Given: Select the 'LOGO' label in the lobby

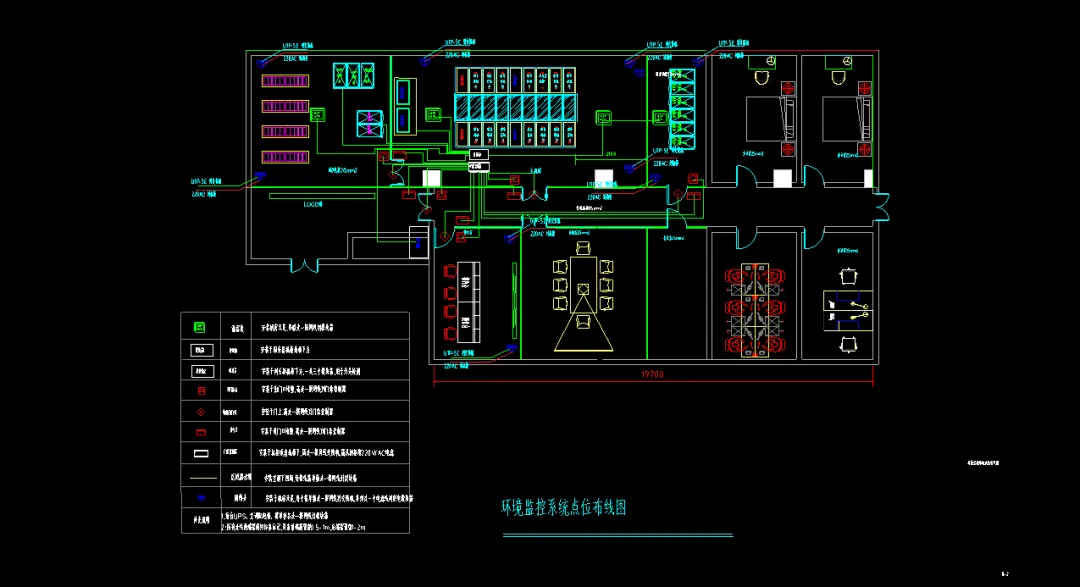Looking at the screenshot, I should pos(313,205).
